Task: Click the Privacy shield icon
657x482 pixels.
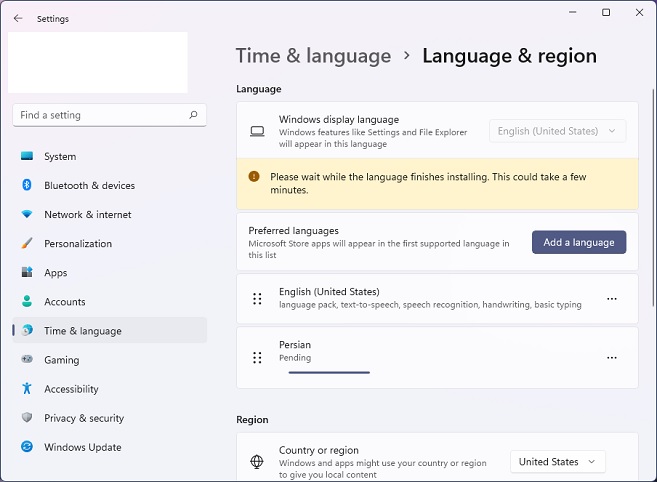Action: point(27,417)
